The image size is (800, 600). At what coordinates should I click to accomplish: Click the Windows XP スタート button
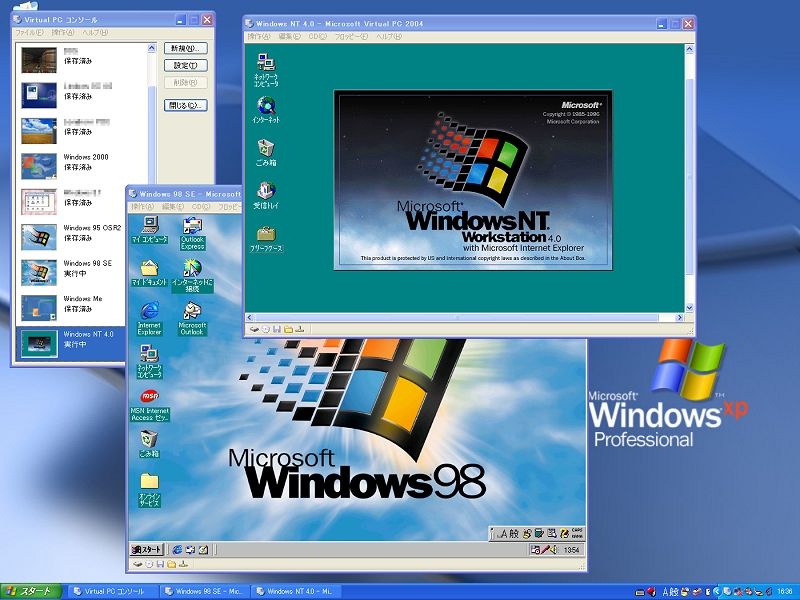(x=31, y=591)
